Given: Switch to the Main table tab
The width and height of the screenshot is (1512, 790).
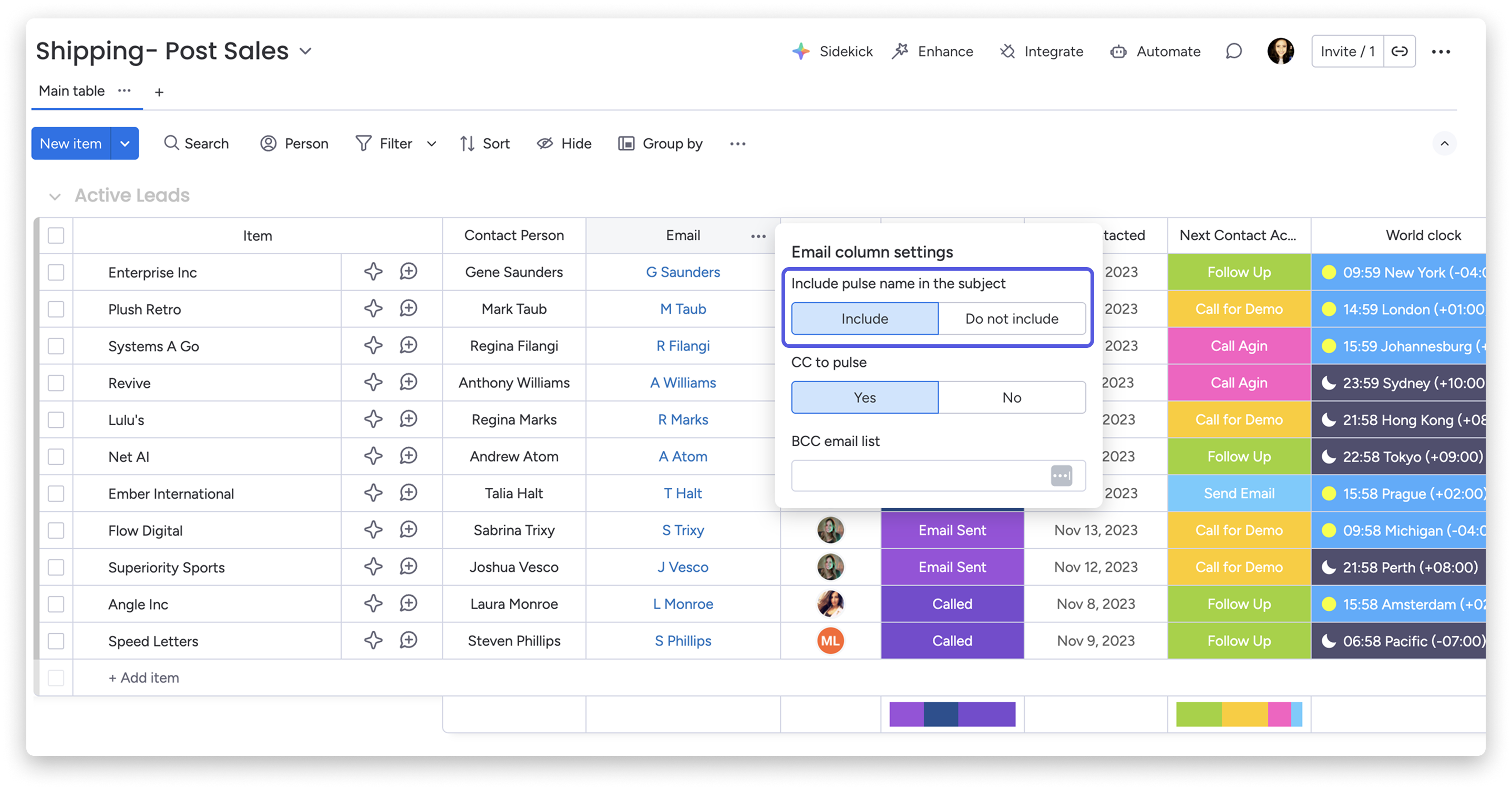Looking at the screenshot, I should (71, 91).
